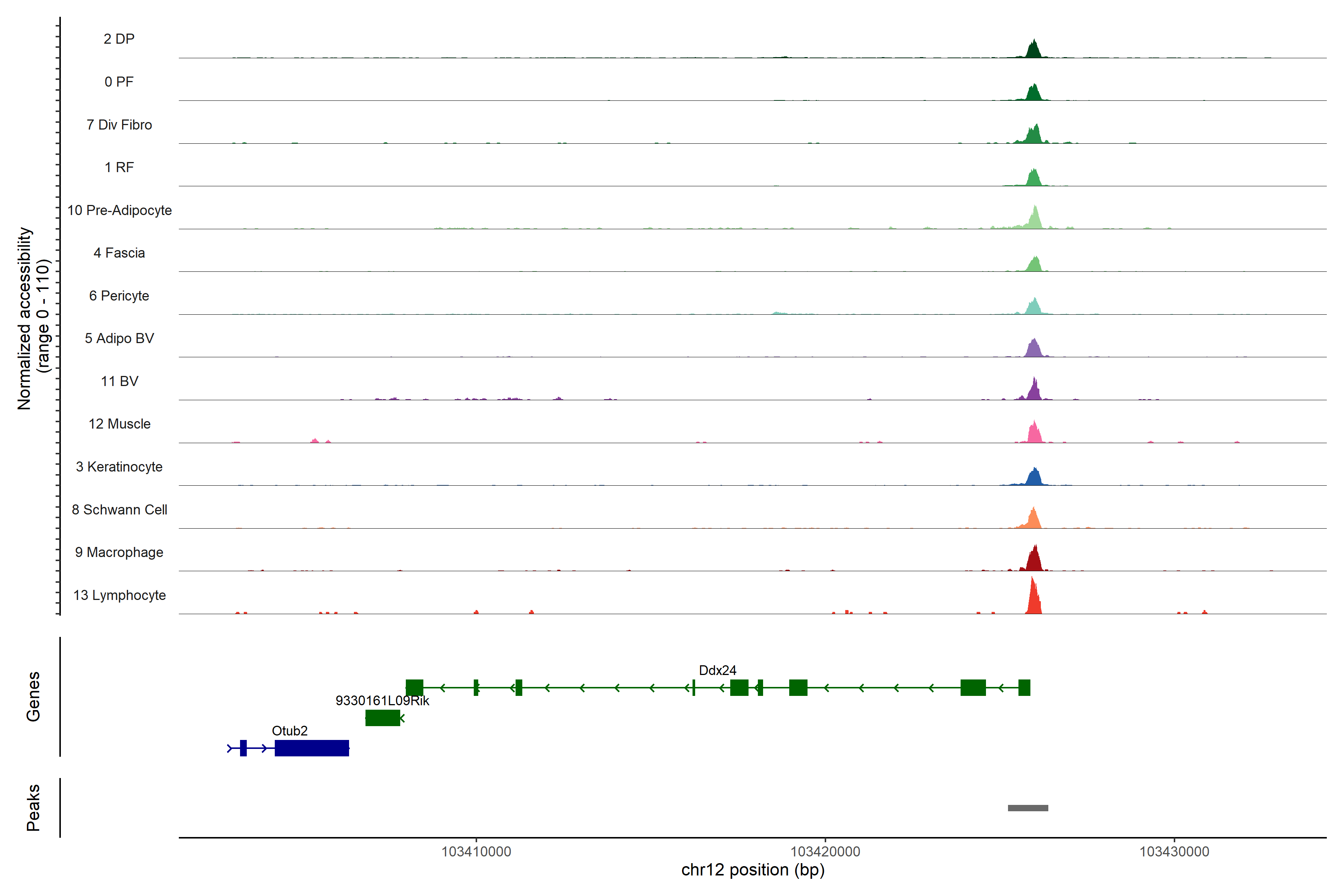The width and height of the screenshot is (1344, 896).
Task: Click the Ddx24 gene label
Action: coord(717,670)
